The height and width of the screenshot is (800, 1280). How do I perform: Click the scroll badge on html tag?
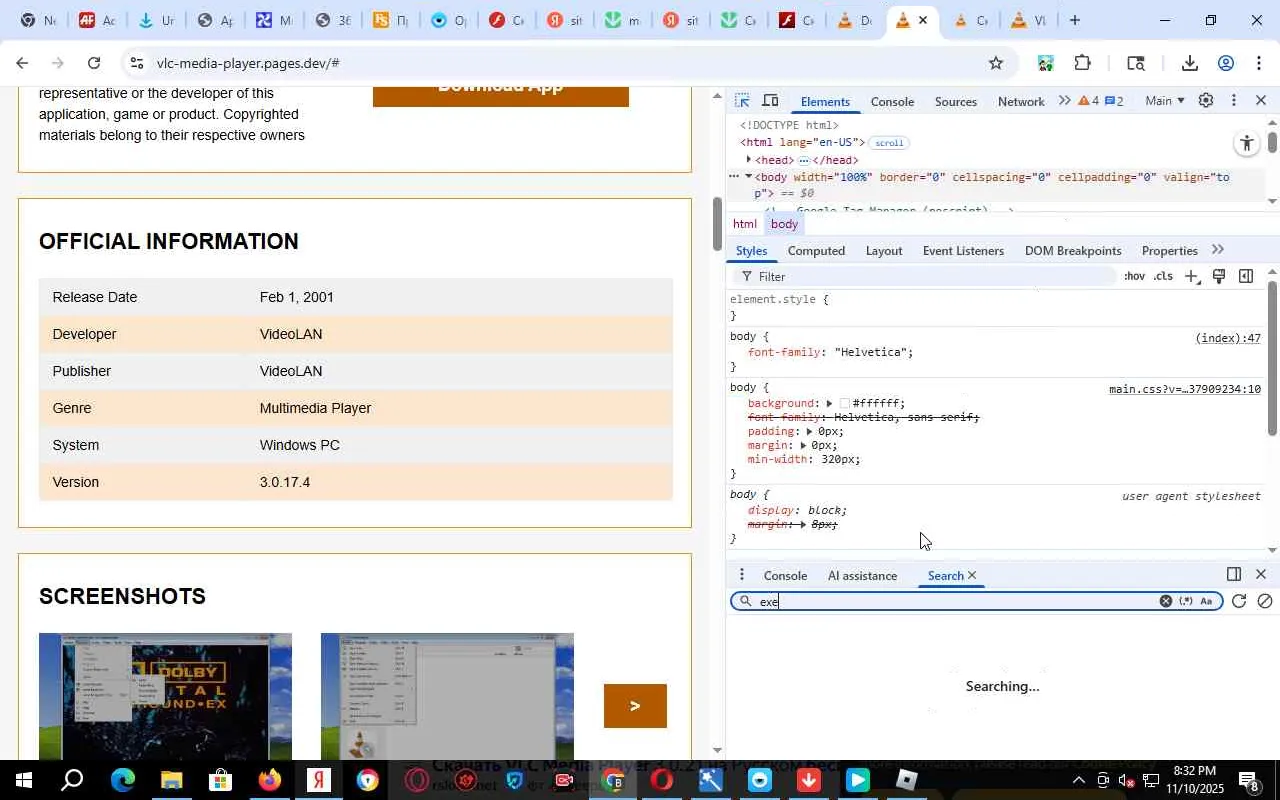coord(889,143)
